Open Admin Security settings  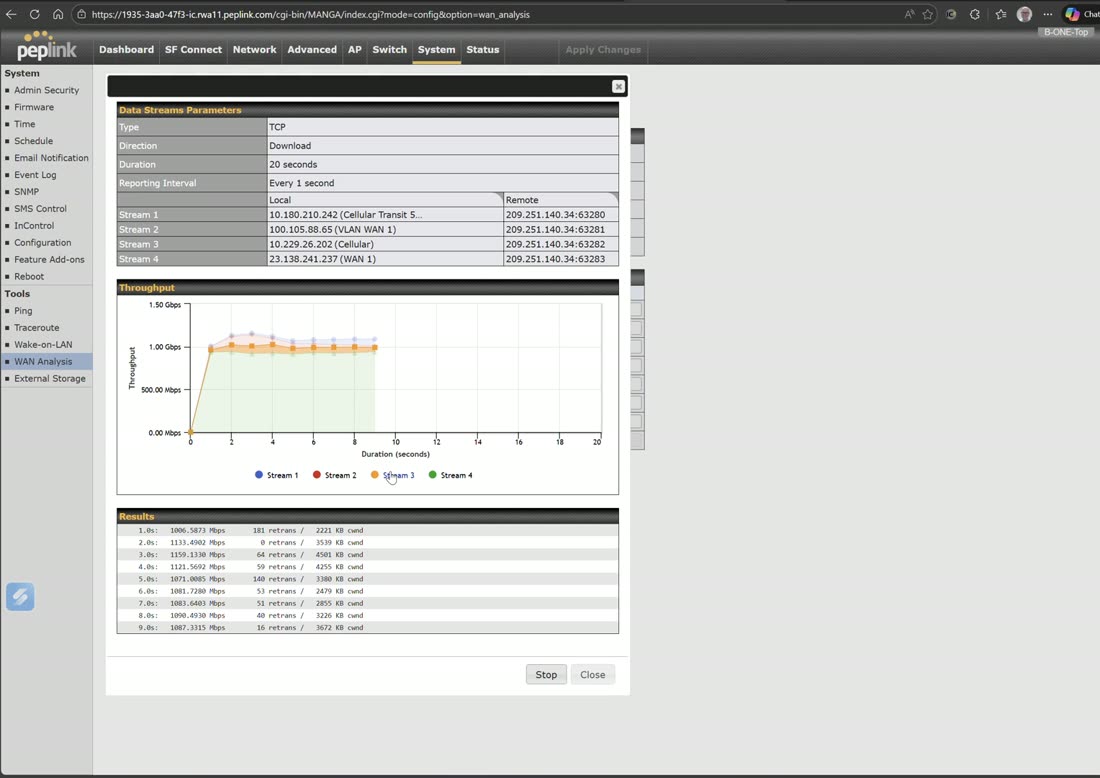coord(46,90)
